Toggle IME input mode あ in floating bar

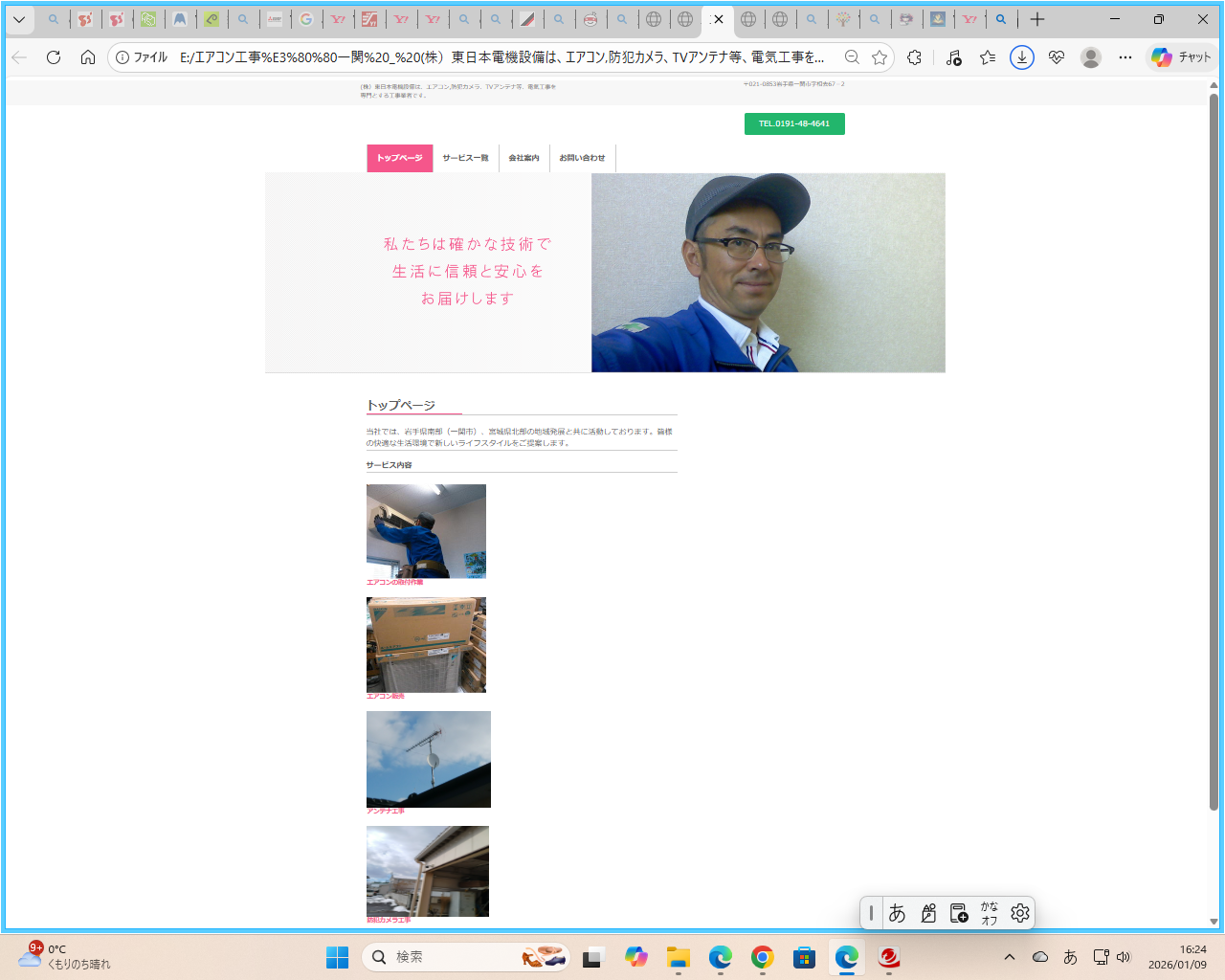(897, 913)
